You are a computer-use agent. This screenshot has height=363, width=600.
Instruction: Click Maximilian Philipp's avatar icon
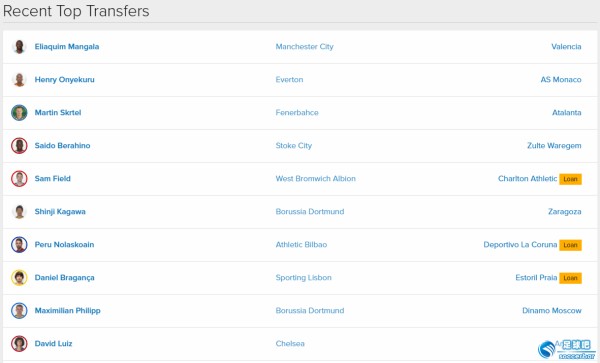pos(19,311)
